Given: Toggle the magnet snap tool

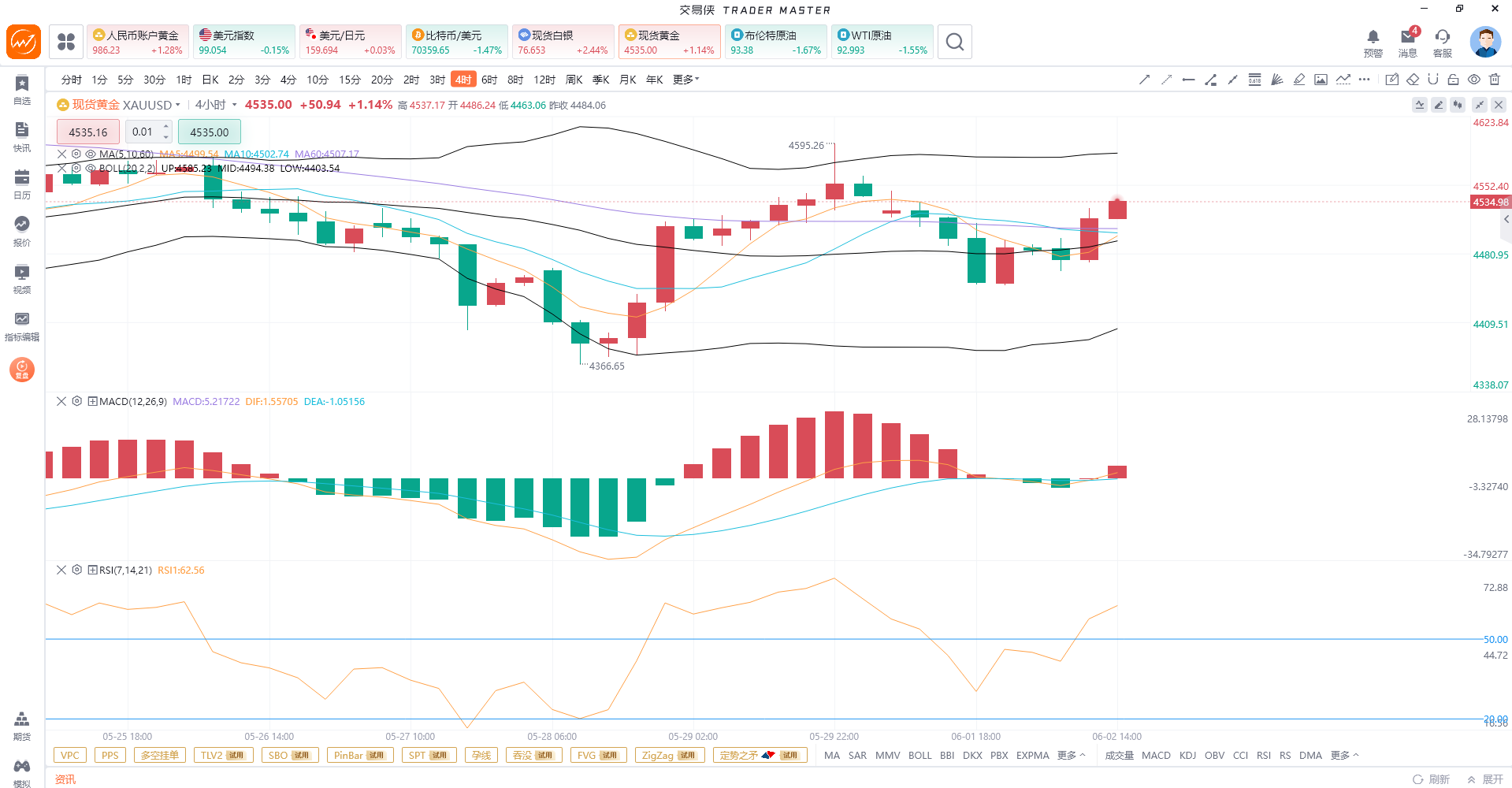Looking at the screenshot, I should pyautogui.click(x=1433, y=80).
